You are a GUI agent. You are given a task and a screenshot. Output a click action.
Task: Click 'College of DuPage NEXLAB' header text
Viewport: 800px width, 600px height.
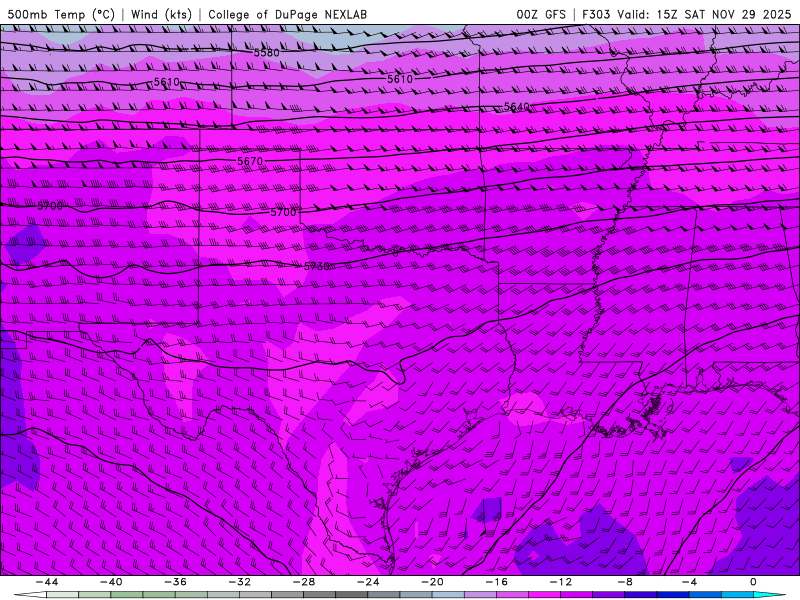coord(287,14)
